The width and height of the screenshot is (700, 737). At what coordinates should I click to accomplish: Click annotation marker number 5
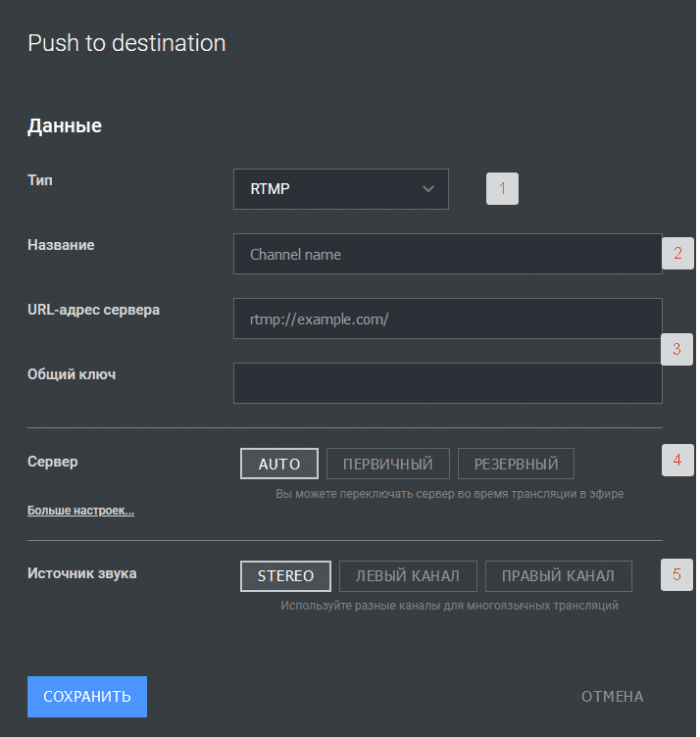coord(676,574)
